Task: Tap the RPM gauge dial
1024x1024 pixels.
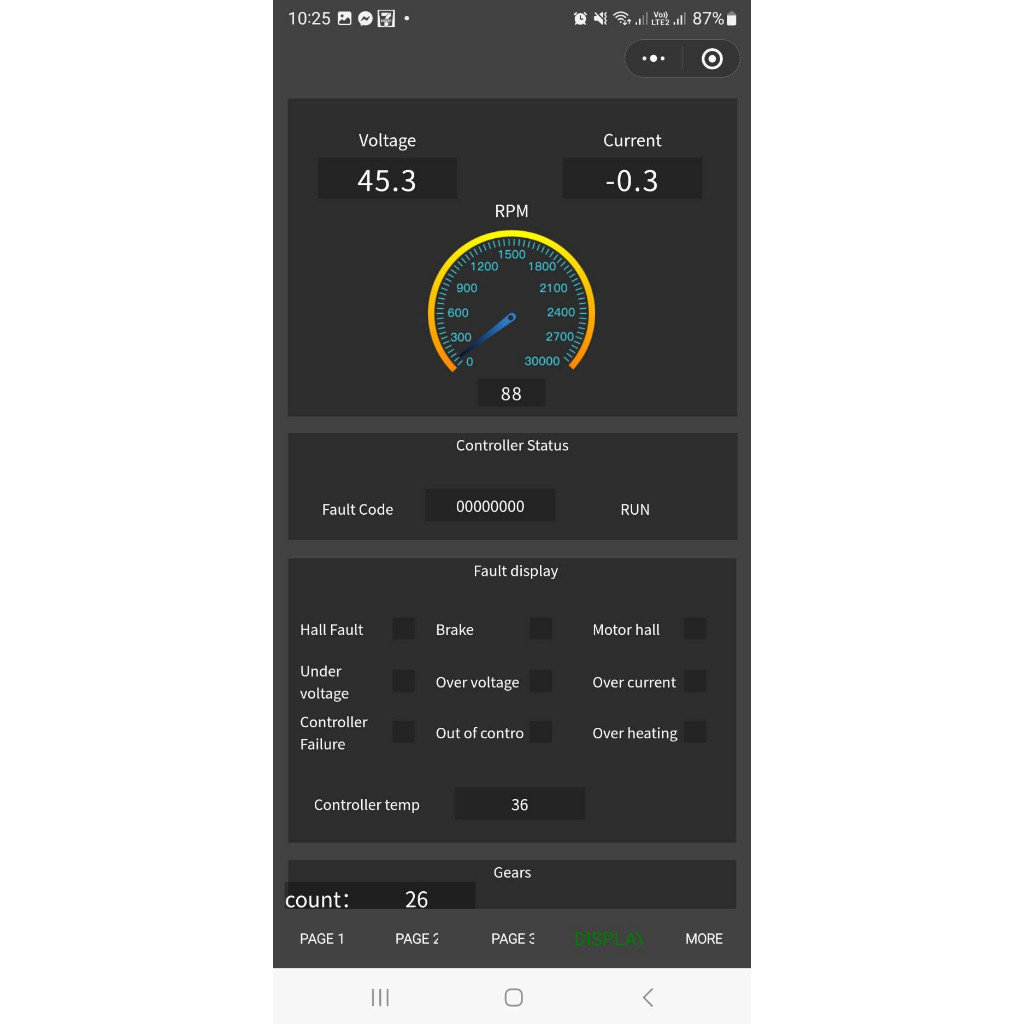Action: click(511, 303)
